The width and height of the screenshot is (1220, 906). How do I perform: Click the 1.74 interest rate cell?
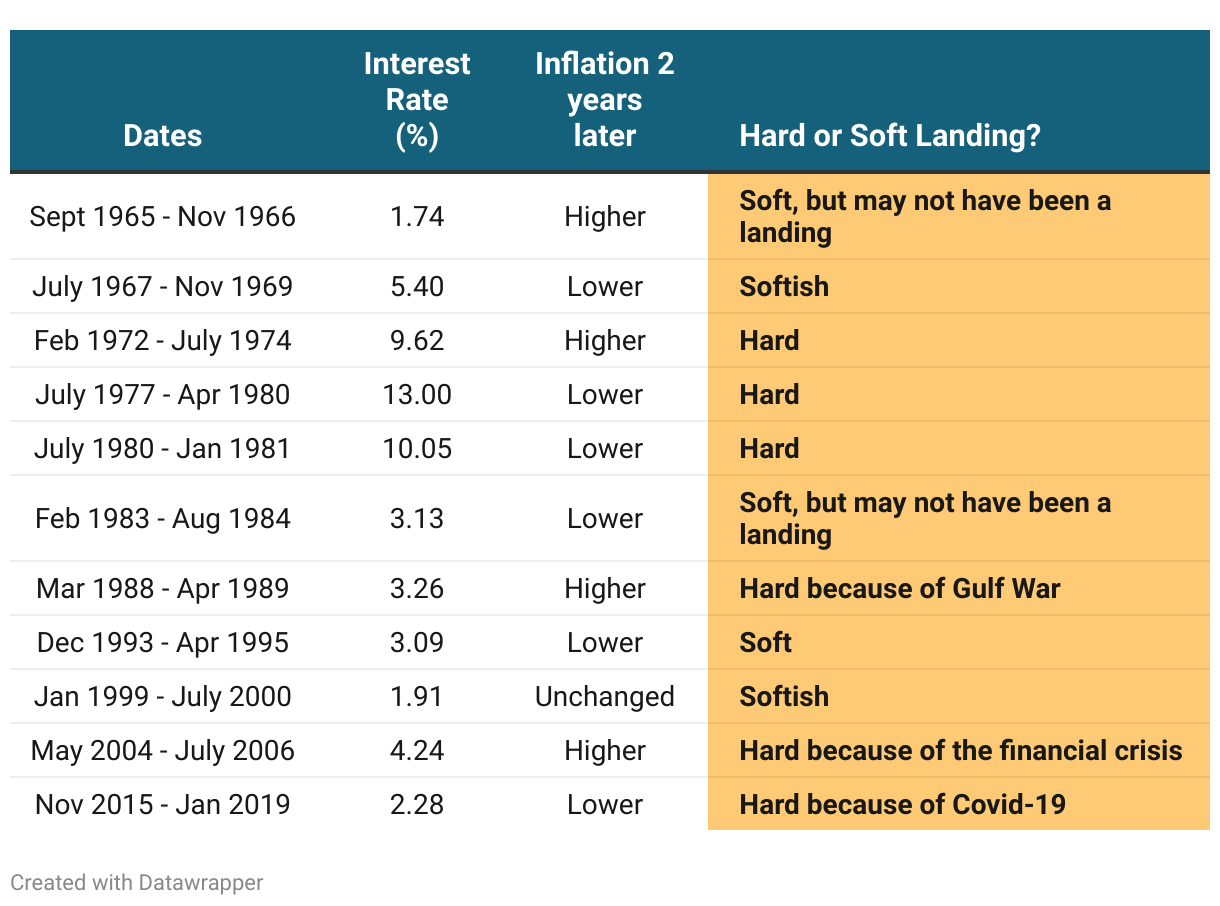tap(417, 217)
